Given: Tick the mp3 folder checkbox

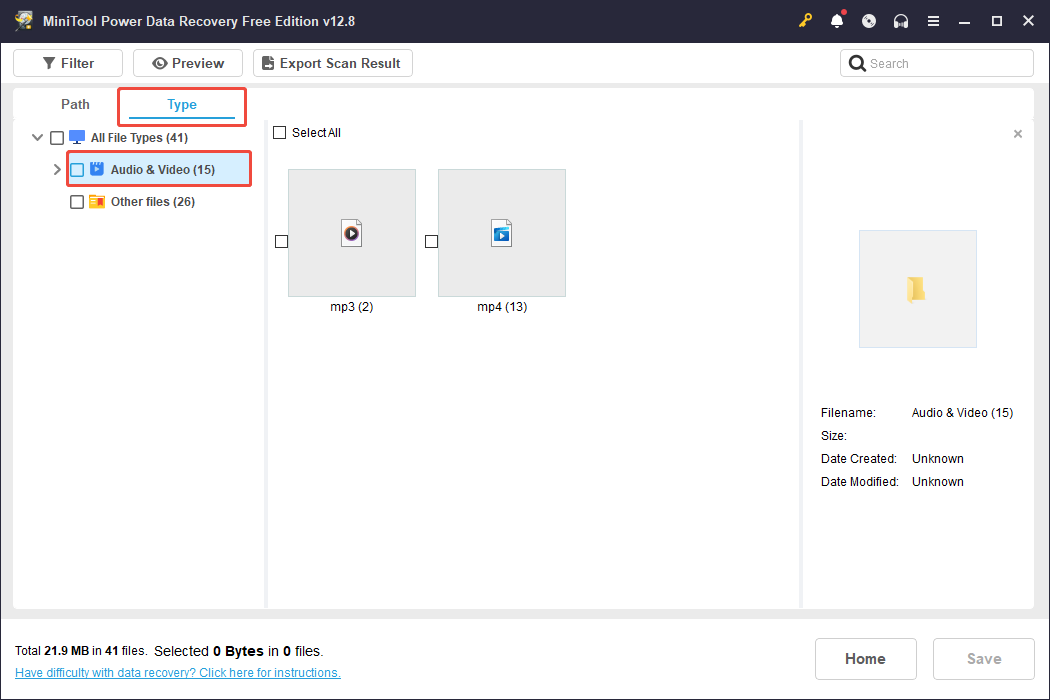Looking at the screenshot, I should tap(281, 240).
